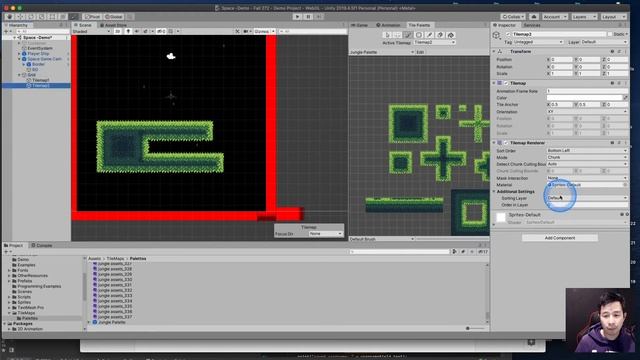This screenshot has height=360, width=640.
Task: Collapse the Transform component
Action: pyautogui.click(x=494, y=52)
